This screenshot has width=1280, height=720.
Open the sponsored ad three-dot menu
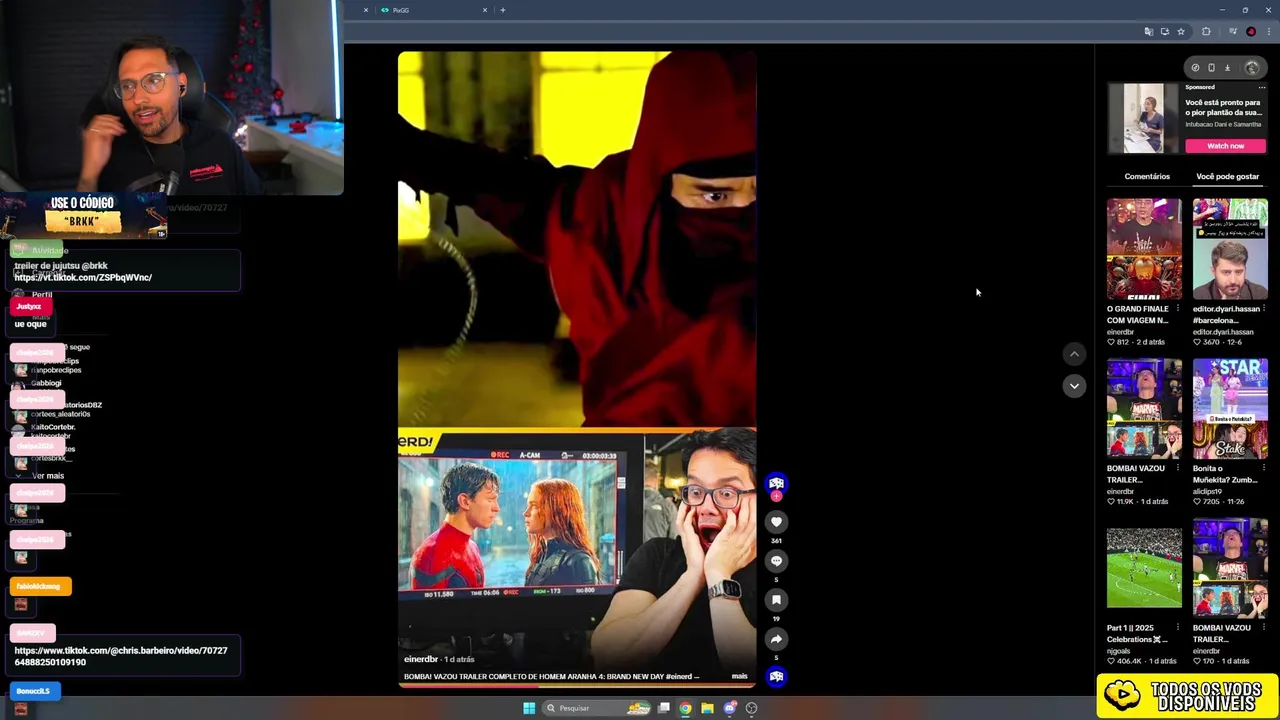(1262, 87)
